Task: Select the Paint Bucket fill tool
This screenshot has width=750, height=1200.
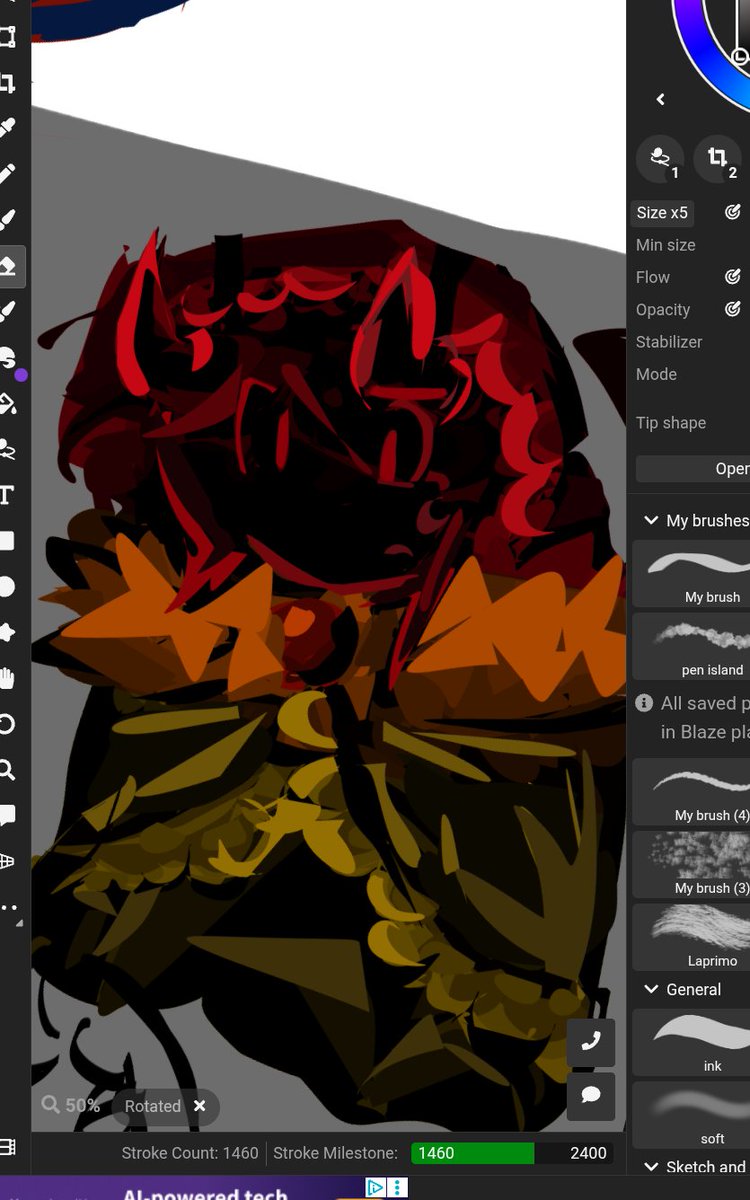Action: click(x=6, y=404)
